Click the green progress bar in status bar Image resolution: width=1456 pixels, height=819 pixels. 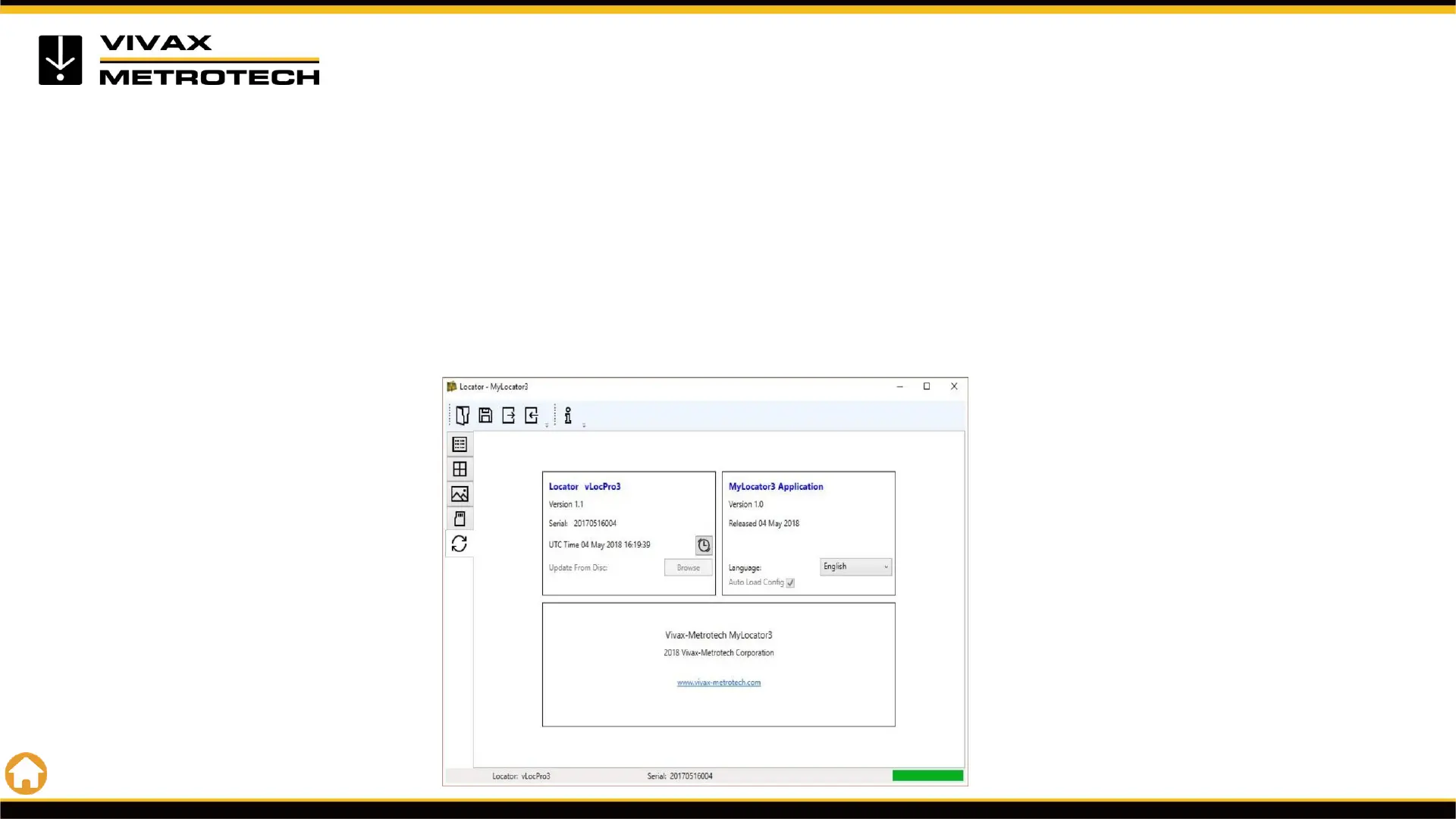click(x=927, y=776)
